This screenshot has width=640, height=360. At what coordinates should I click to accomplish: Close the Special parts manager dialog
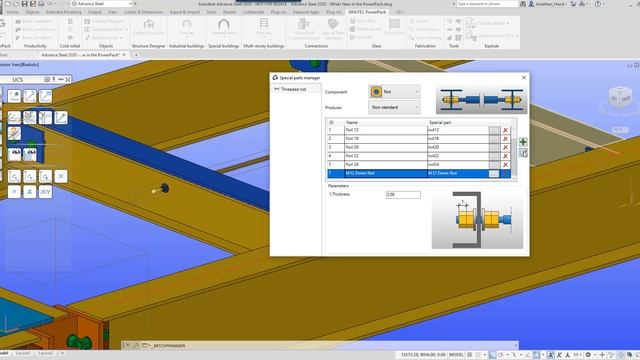click(524, 78)
